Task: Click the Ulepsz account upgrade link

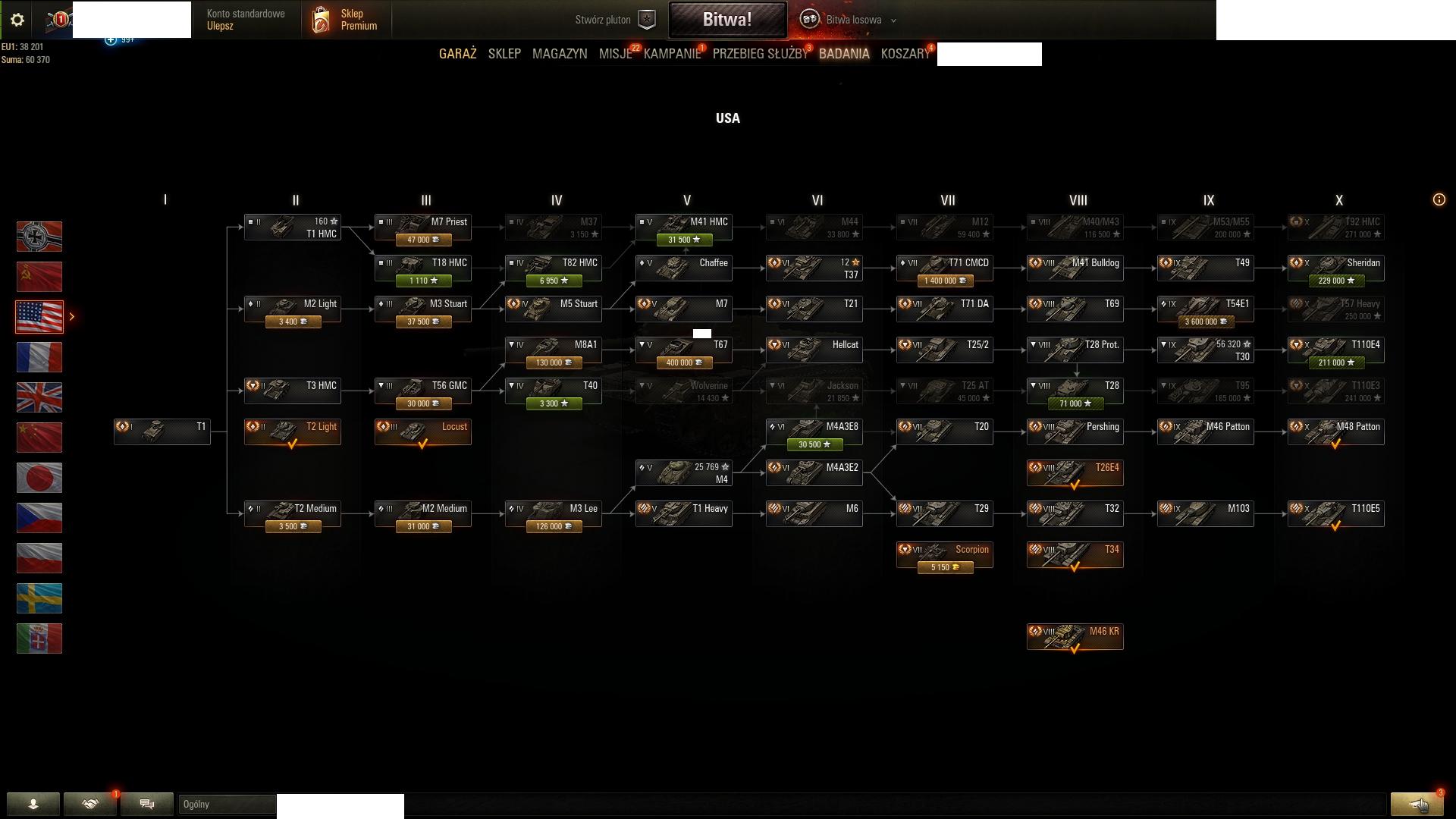Action: click(220, 26)
